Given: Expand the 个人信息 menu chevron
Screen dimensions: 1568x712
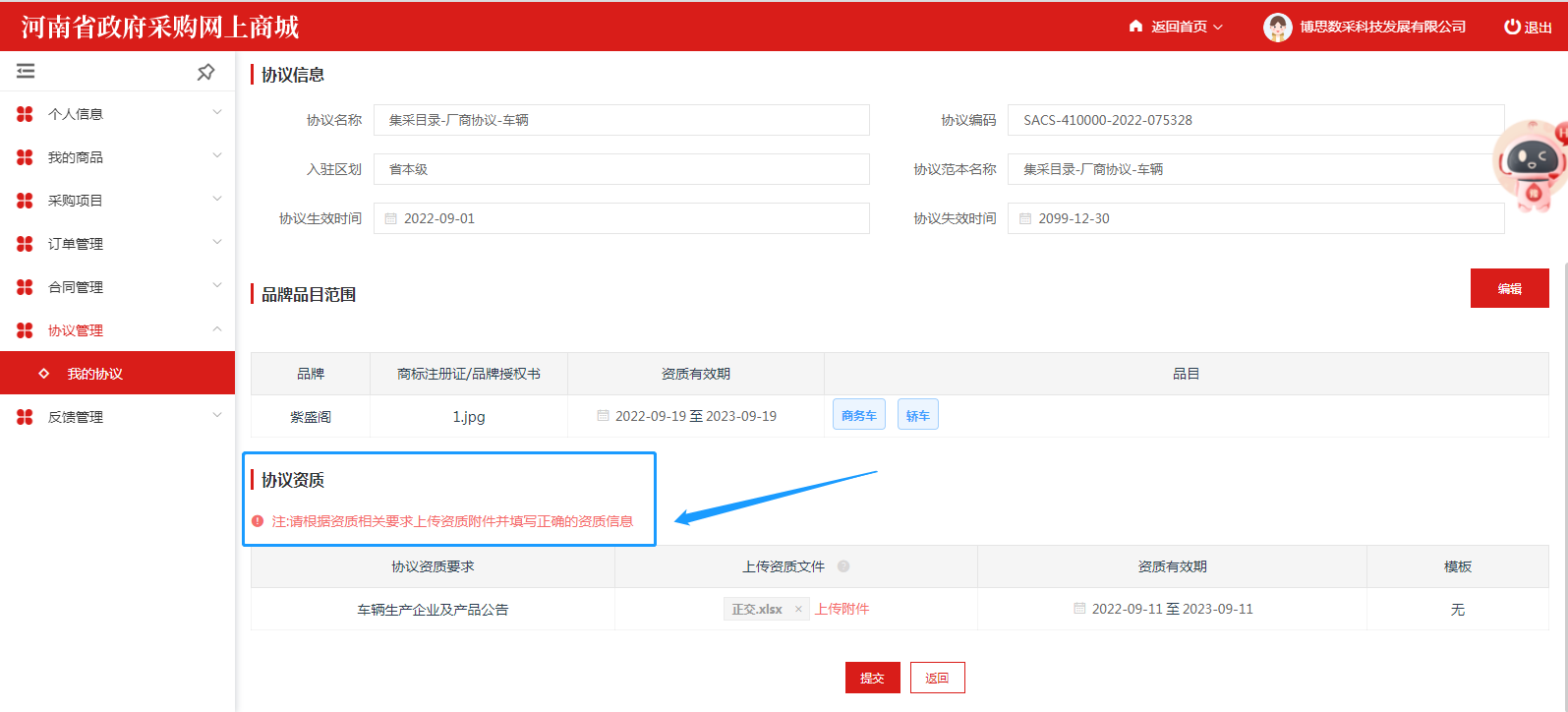Looking at the screenshot, I should pos(217,113).
